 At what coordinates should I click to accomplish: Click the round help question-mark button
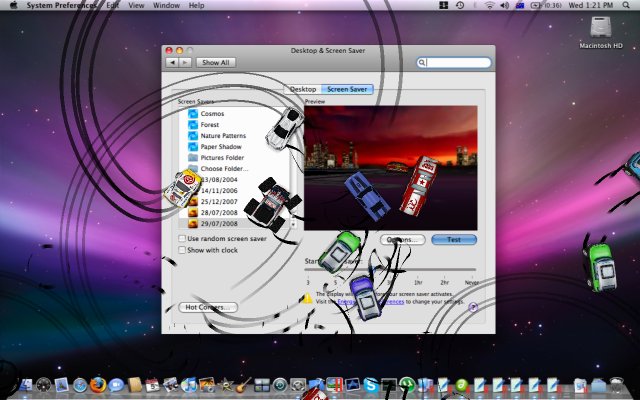pyautogui.click(x=473, y=307)
